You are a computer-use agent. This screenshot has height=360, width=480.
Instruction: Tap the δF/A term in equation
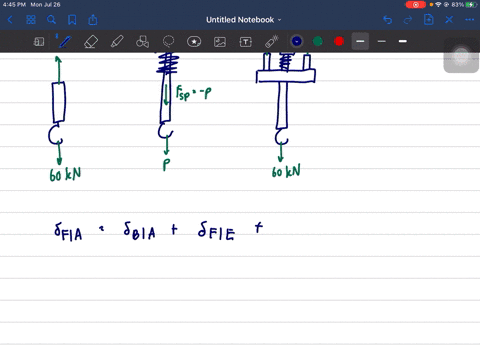[x=68, y=231]
